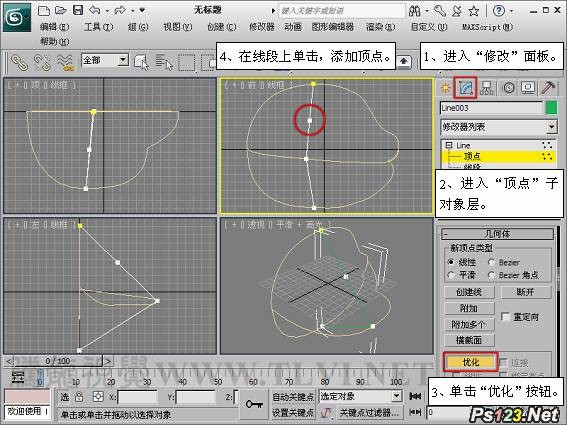
Task: Click the 优化 button
Action: pos(470,362)
